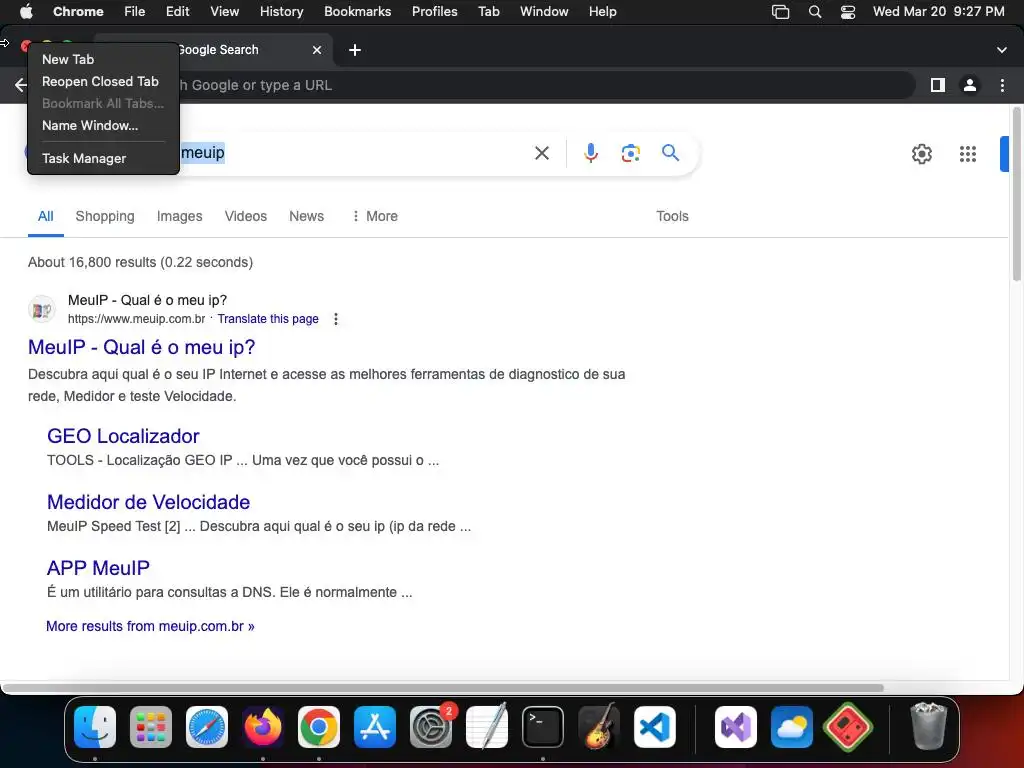The height and width of the screenshot is (768, 1024).
Task: Open MeuIP - Qual é o meu ip? result
Action: tap(142, 347)
